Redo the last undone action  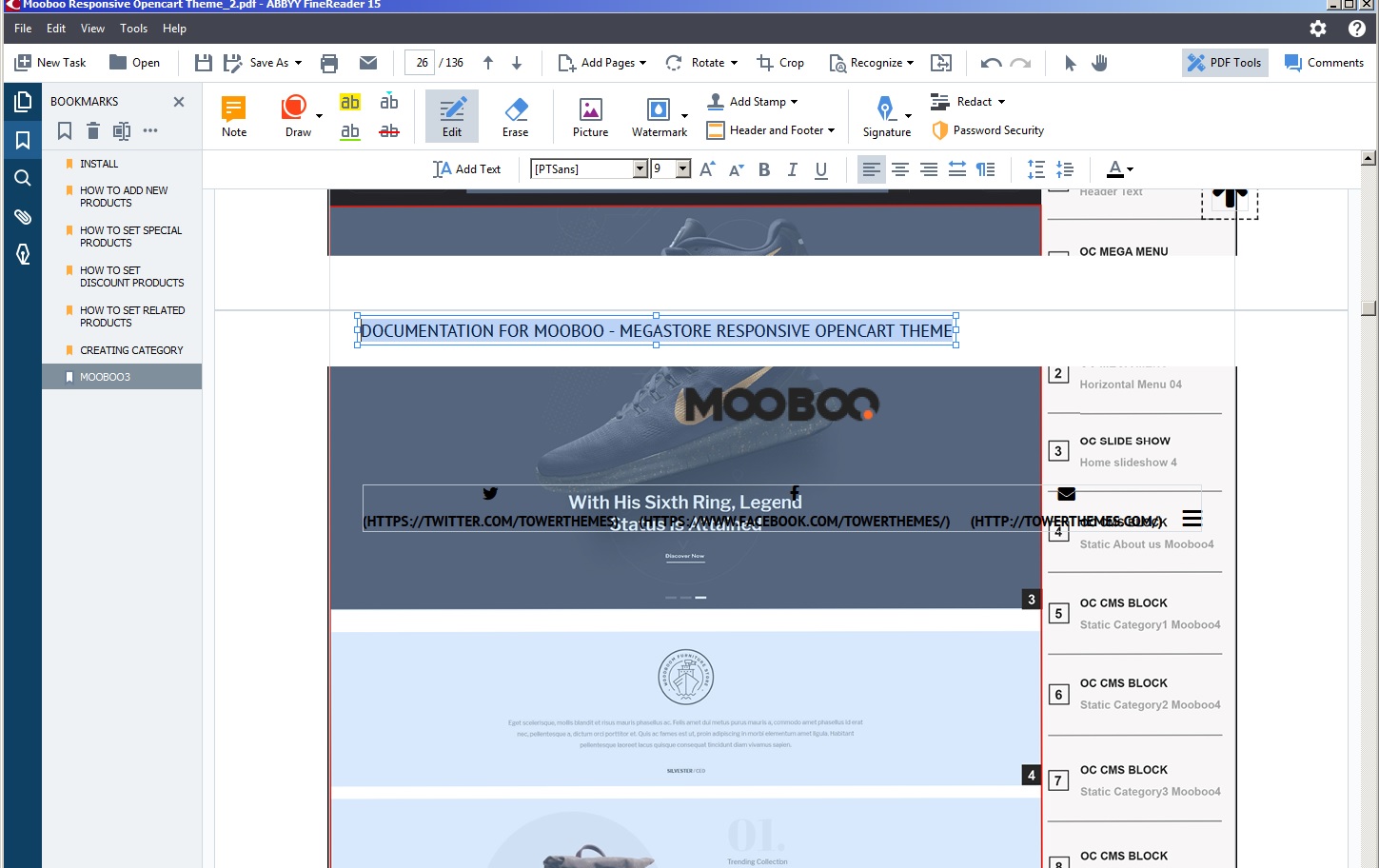pyautogui.click(x=1020, y=63)
